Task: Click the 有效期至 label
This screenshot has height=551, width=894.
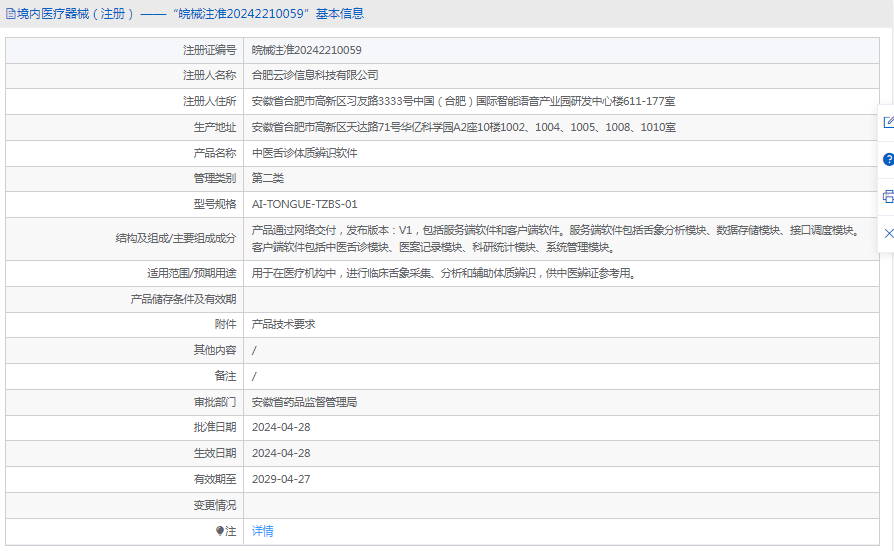Action: [x=214, y=479]
